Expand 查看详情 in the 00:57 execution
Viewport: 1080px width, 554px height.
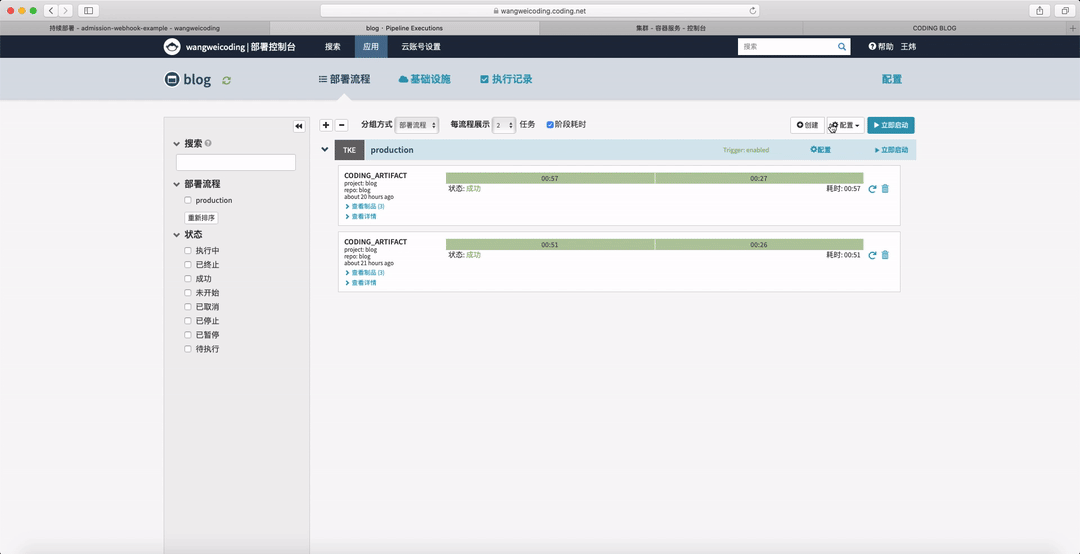click(360, 216)
